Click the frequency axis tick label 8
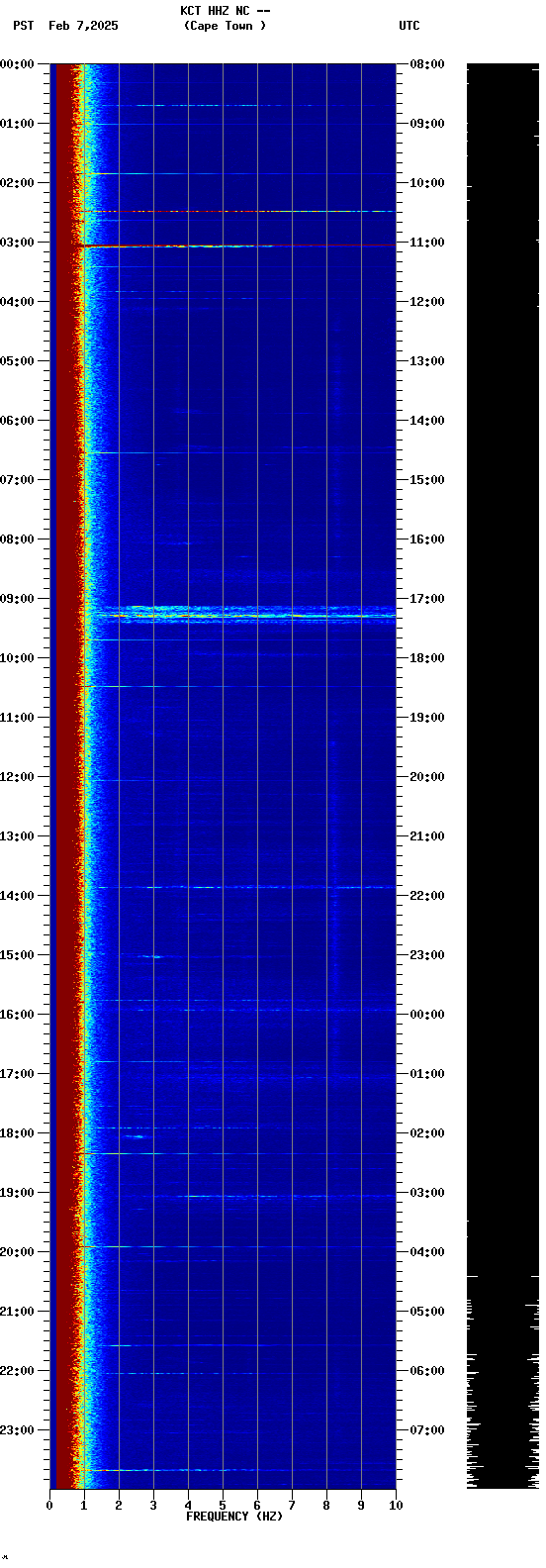The image size is (546, 1568). [x=326, y=1506]
